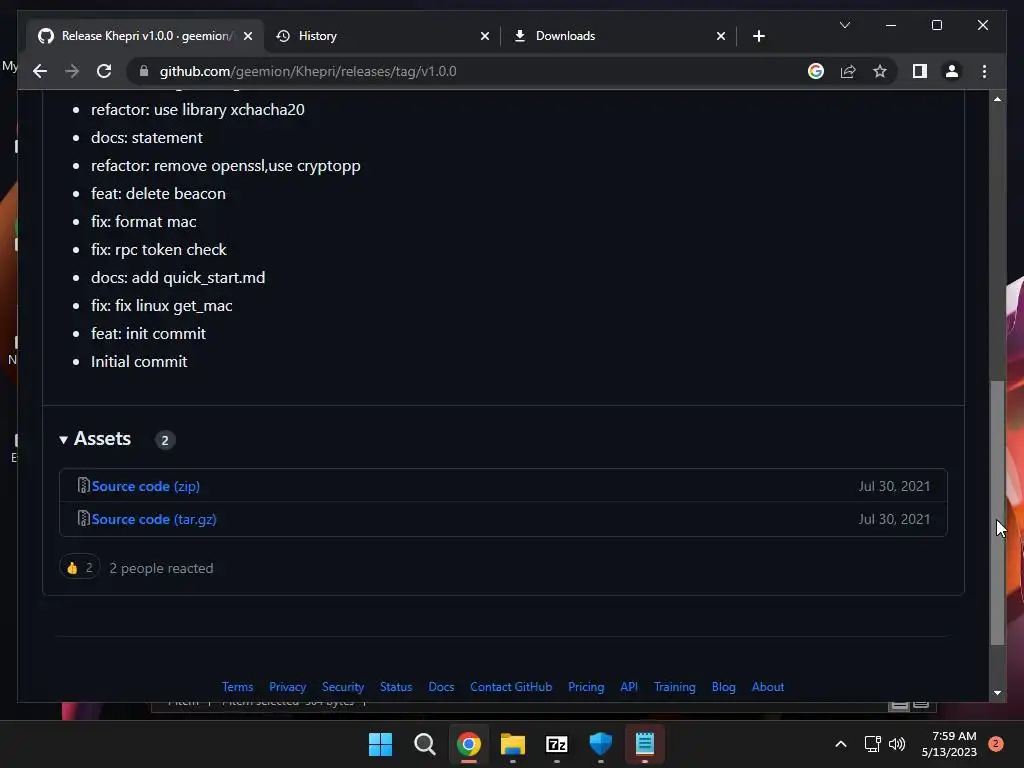Click "docs: add quick_start.md" entry

[x=178, y=278]
